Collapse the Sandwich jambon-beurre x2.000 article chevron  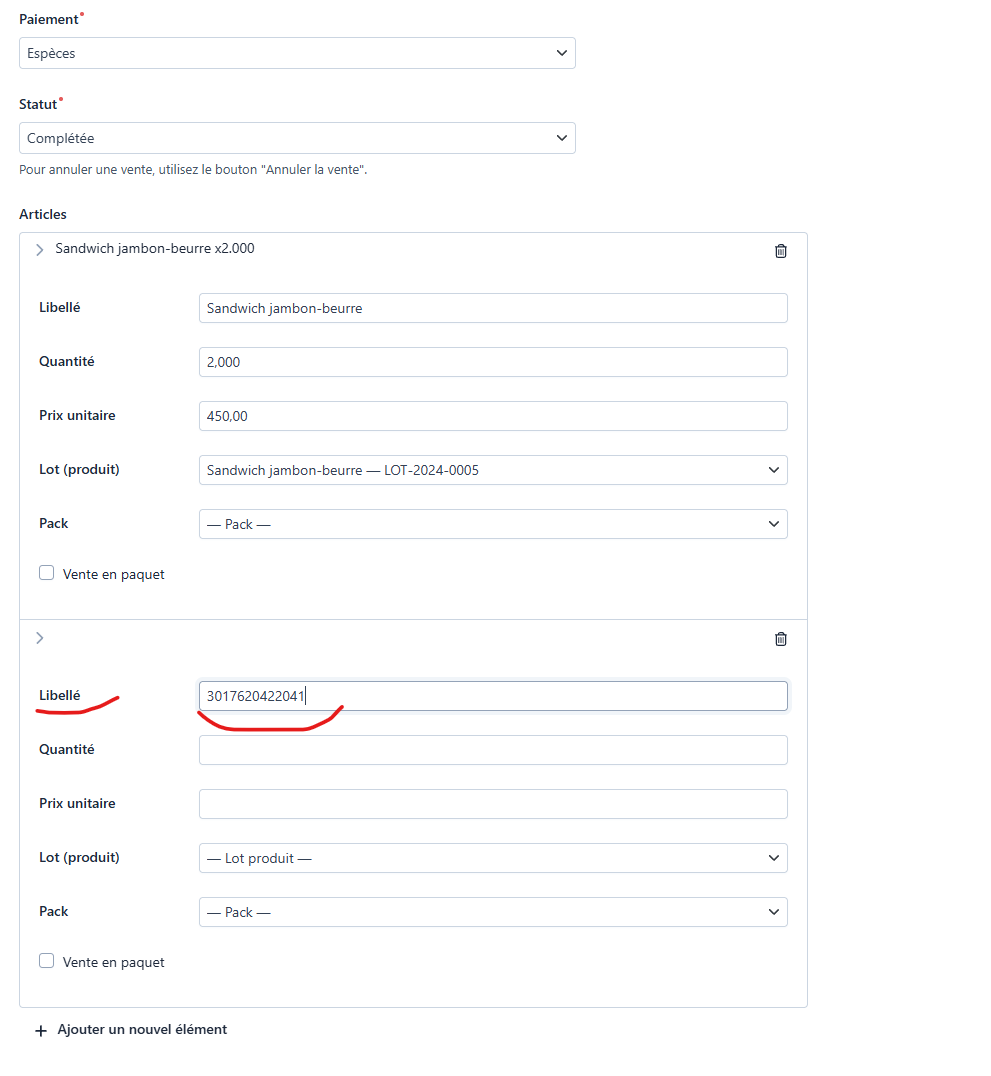click(40, 250)
